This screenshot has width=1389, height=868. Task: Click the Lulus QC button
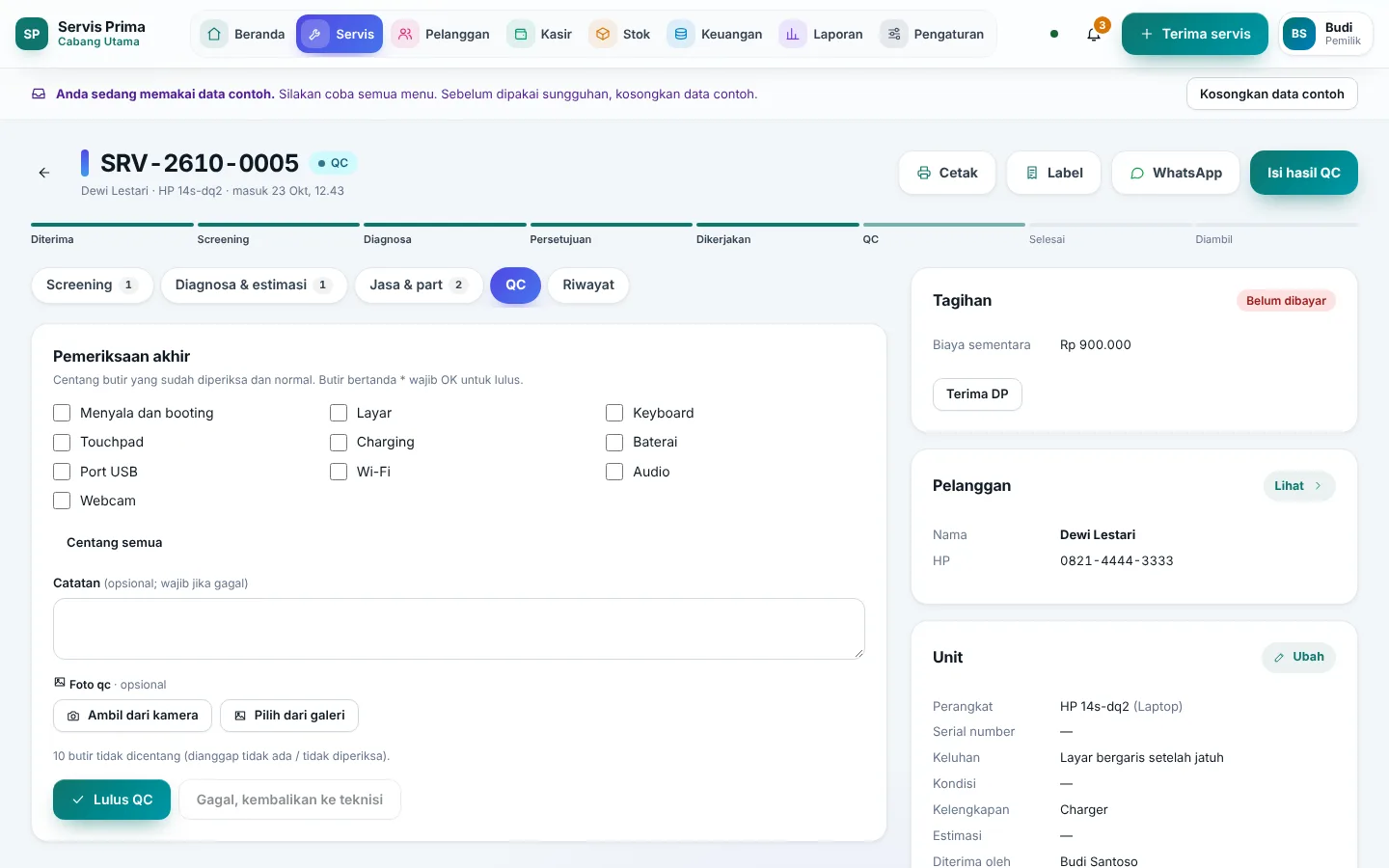112,800
